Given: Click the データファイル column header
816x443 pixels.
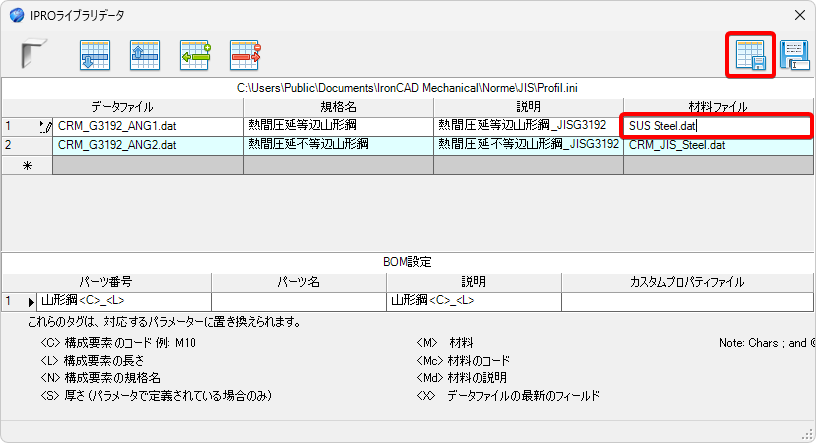Looking at the screenshot, I should [x=122, y=107].
